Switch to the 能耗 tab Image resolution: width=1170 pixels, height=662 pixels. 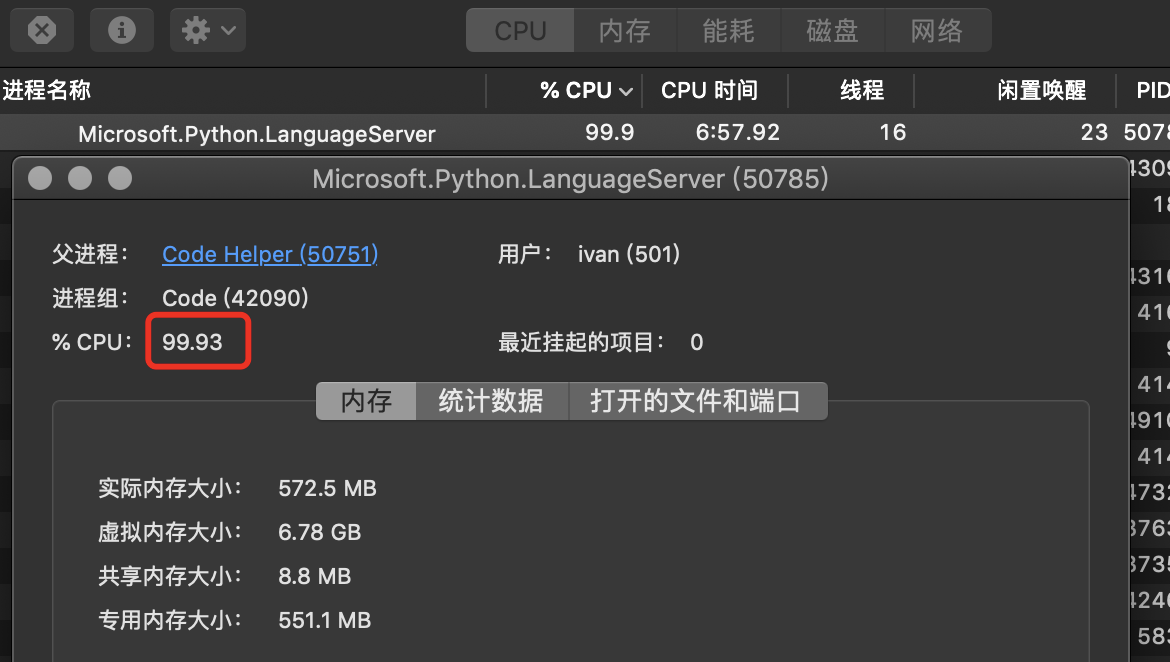point(729,30)
